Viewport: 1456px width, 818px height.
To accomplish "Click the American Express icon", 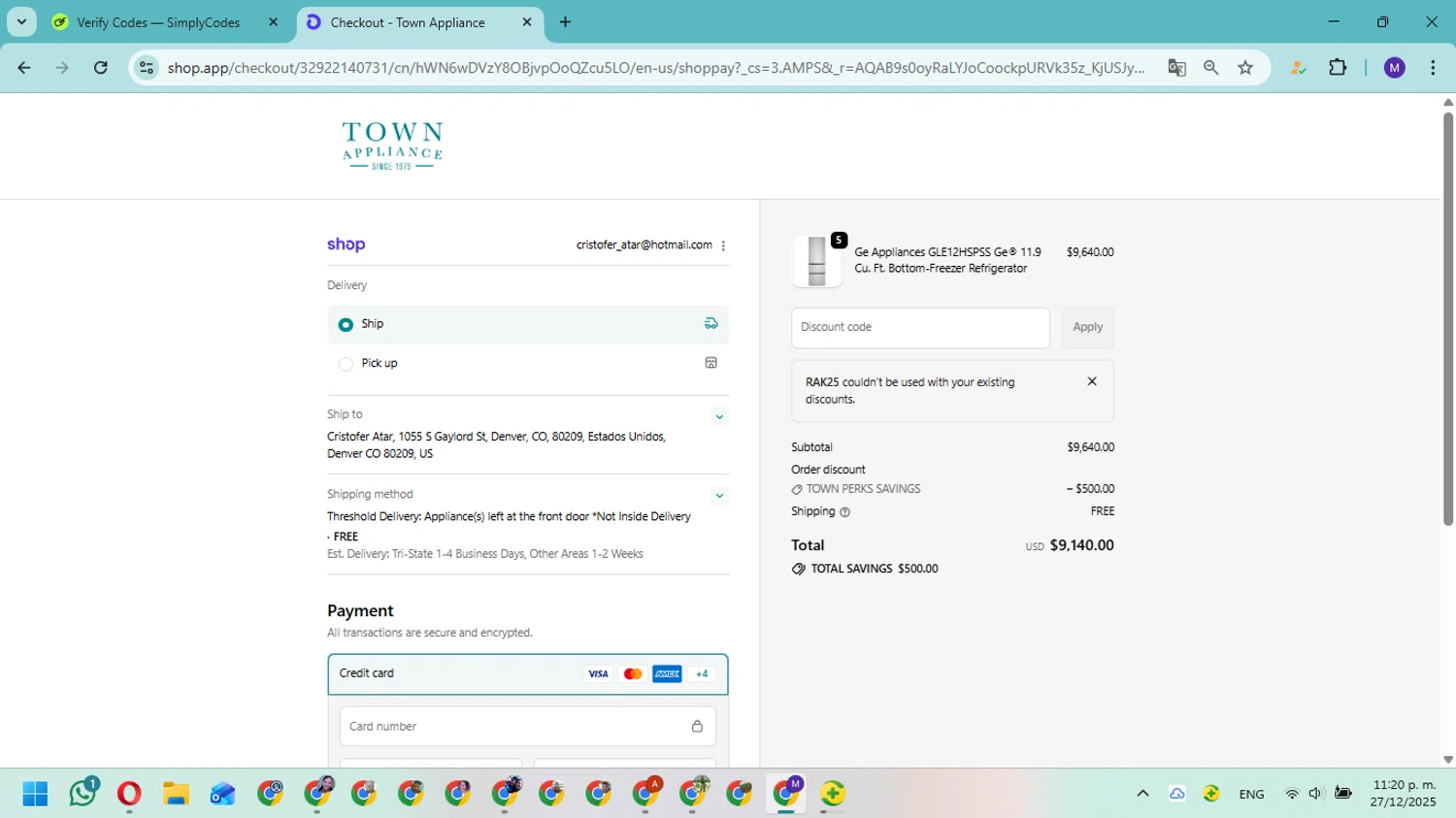I will (x=667, y=674).
